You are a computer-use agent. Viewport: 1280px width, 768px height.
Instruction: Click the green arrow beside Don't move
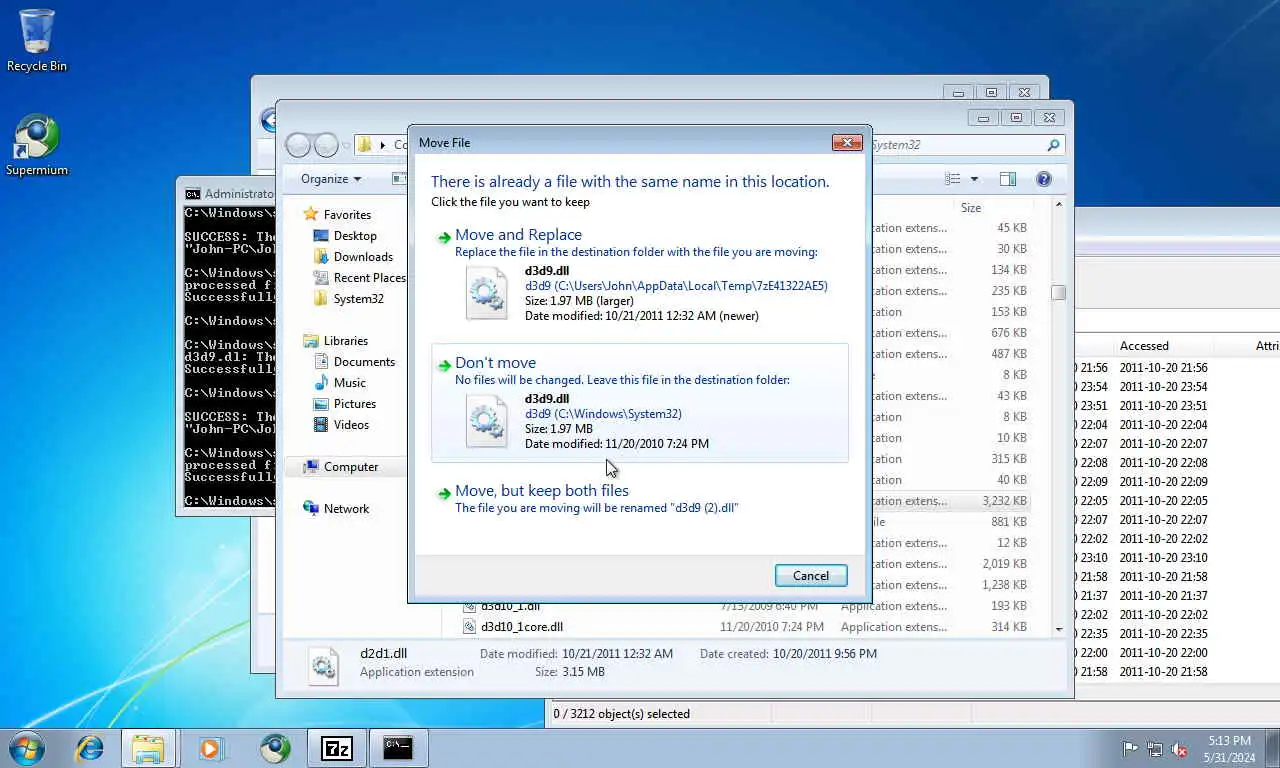tap(444, 365)
